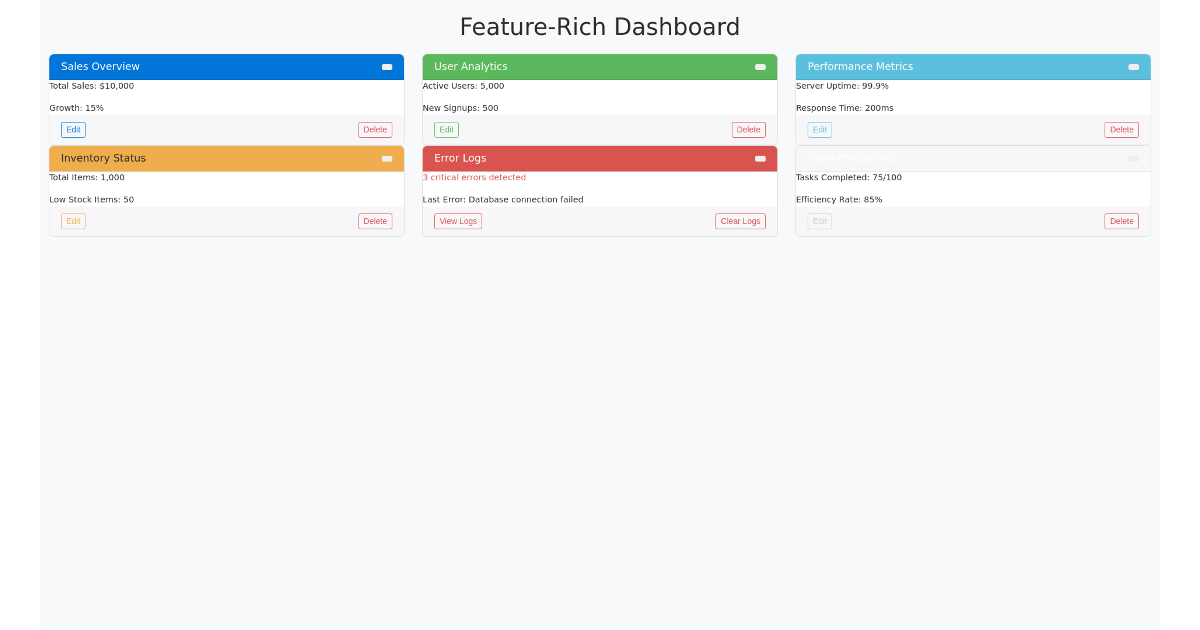Collapse the Sales Overview card using its minimize icon

coord(387,67)
